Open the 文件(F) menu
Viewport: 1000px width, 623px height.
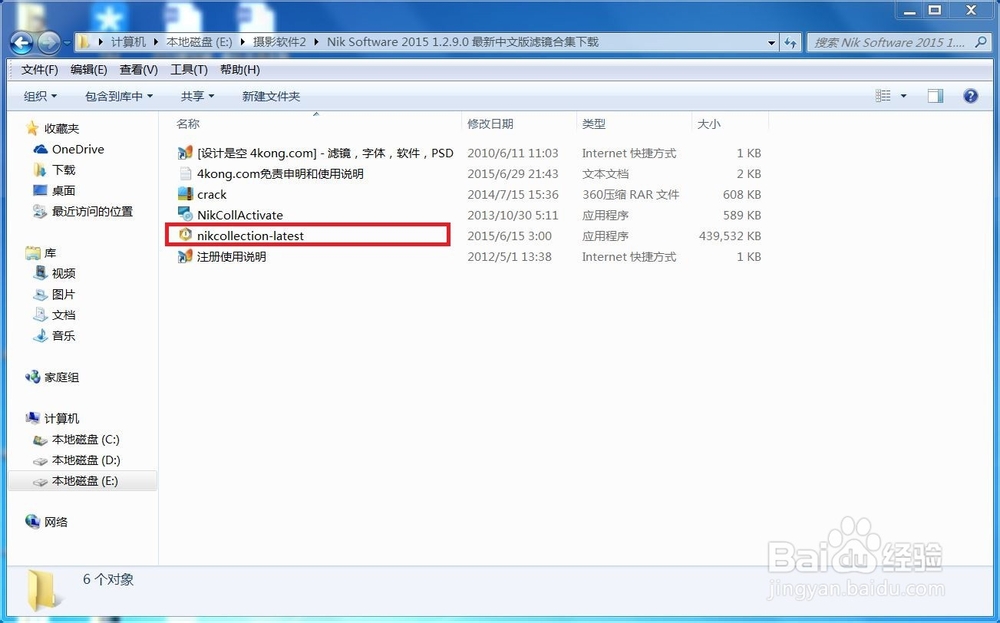click(40, 70)
